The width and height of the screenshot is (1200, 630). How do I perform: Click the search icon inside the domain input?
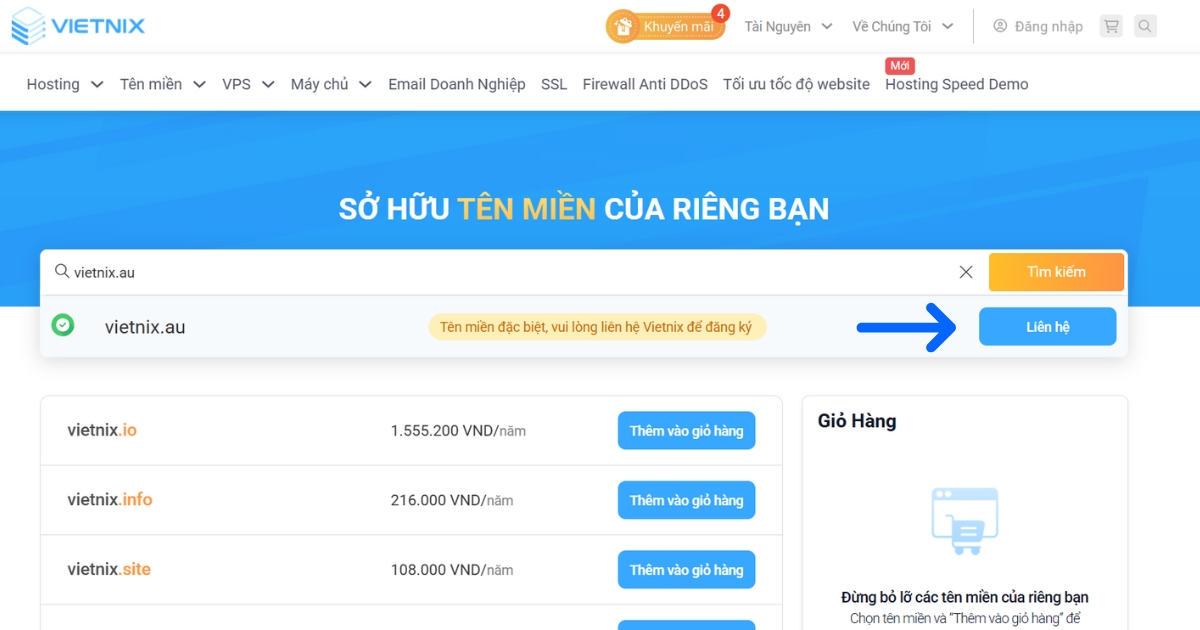coord(61,271)
